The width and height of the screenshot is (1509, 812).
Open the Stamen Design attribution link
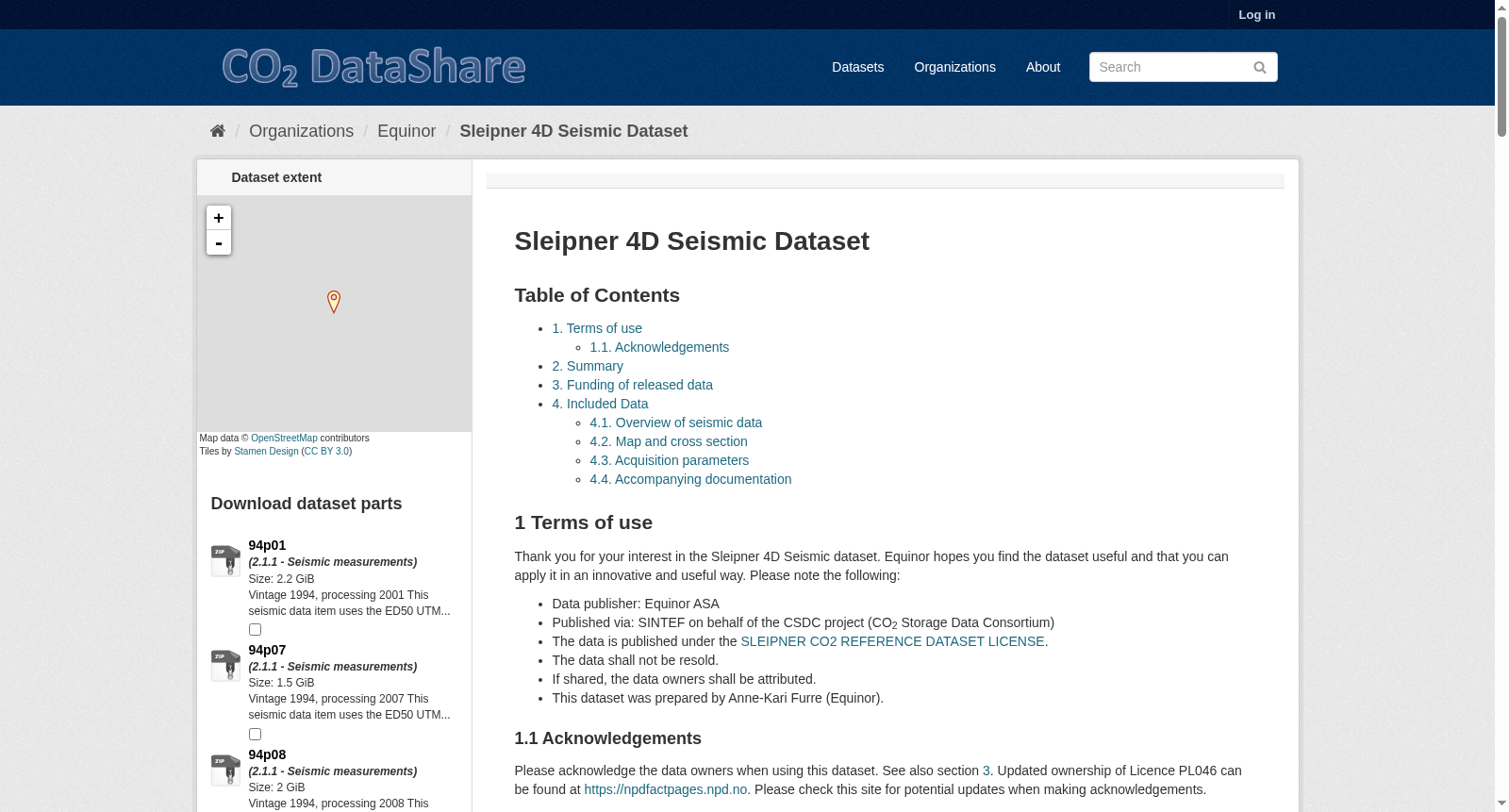click(266, 451)
